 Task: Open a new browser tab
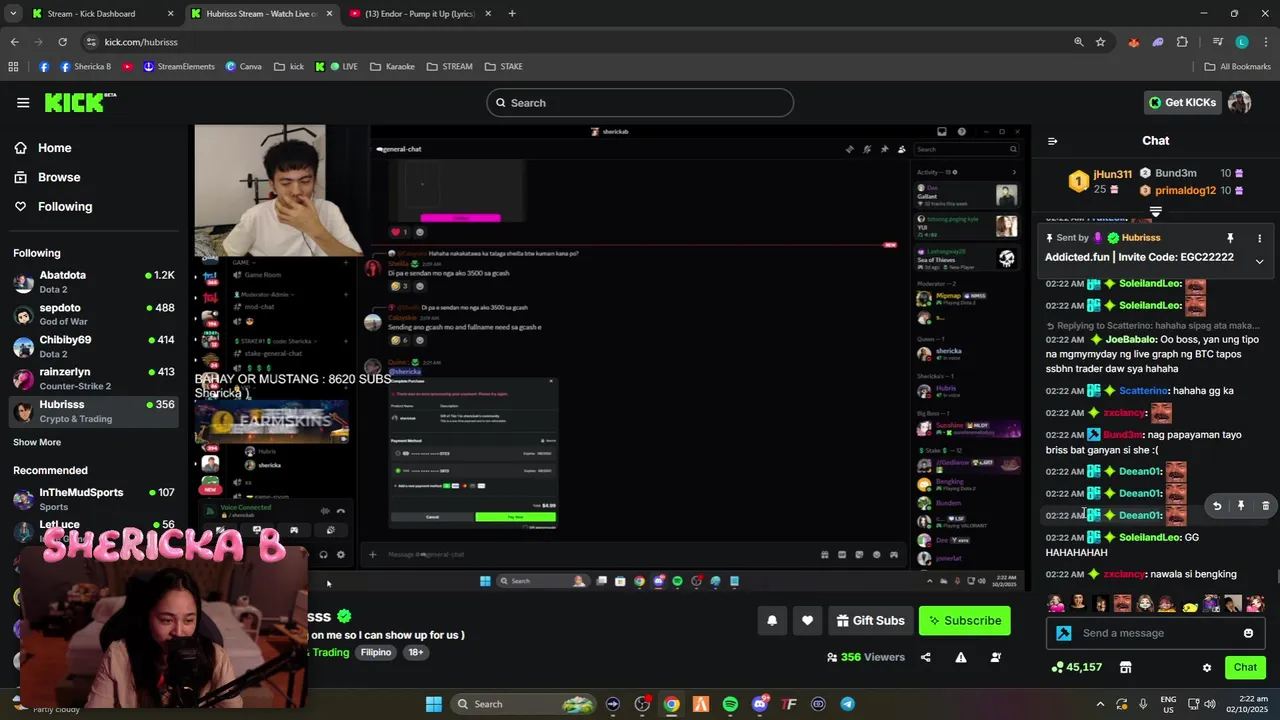[x=512, y=14]
